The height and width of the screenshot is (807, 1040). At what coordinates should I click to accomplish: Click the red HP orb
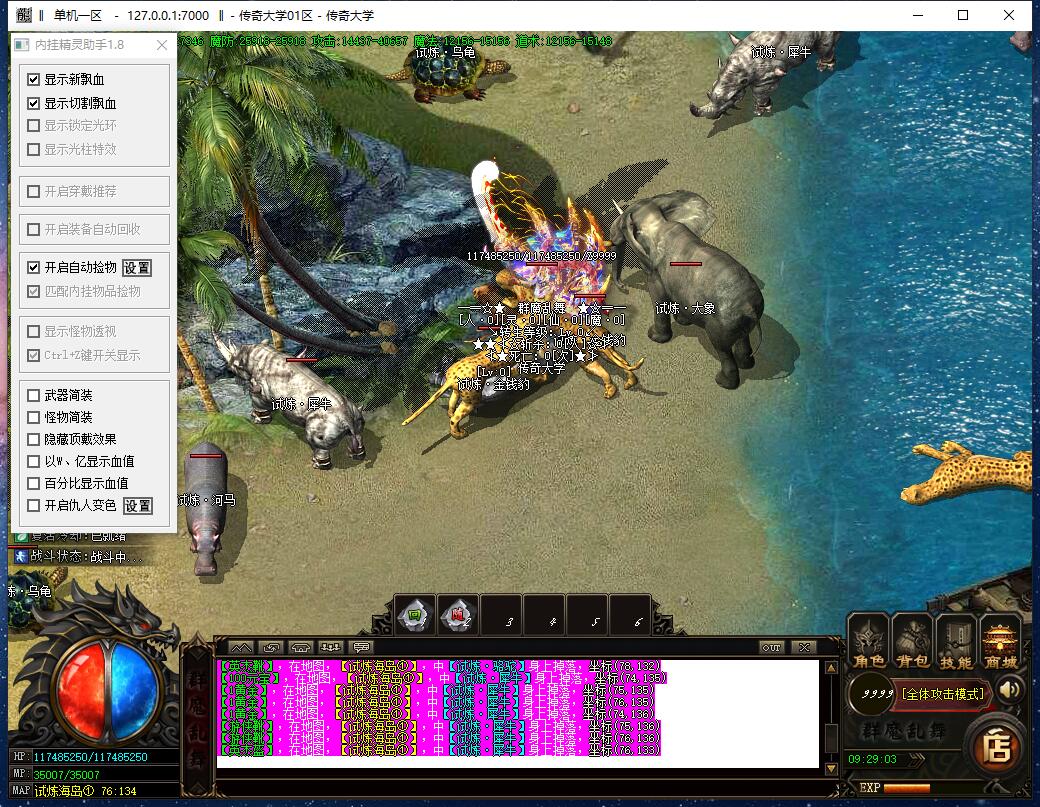[x=82, y=691]
